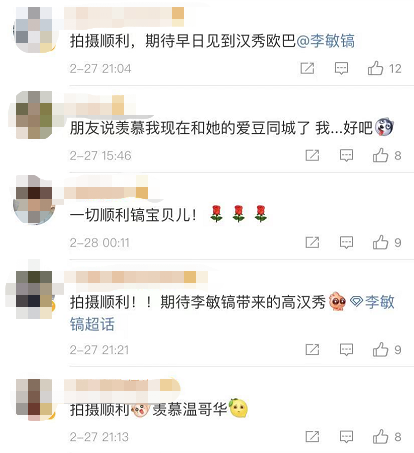Share the comment posted 2-27 21:04
414x453 pixels.
[307, 68]
